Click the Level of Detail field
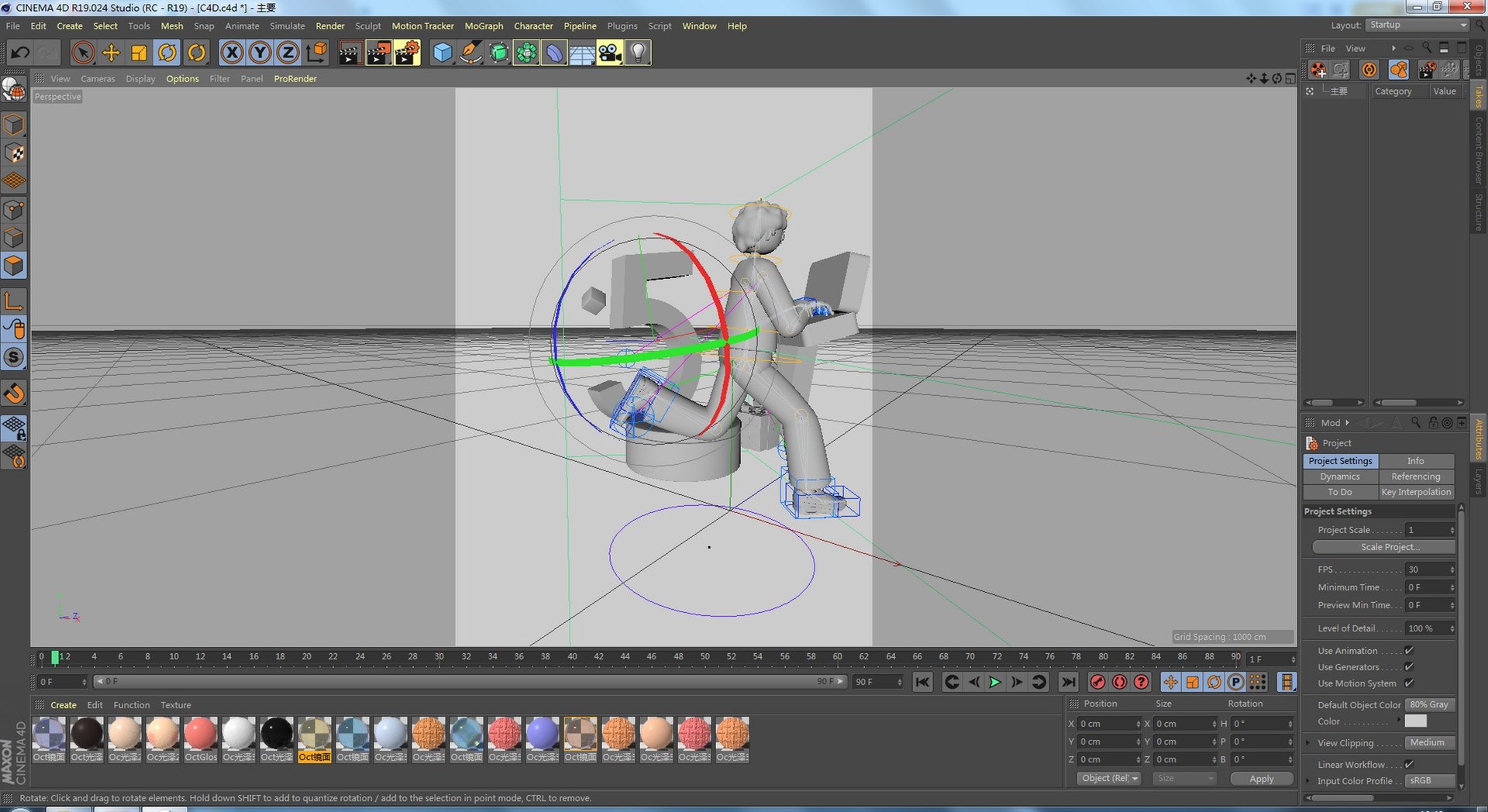Viewport: 1488px width, 812px height. (x=1430, y=628)
